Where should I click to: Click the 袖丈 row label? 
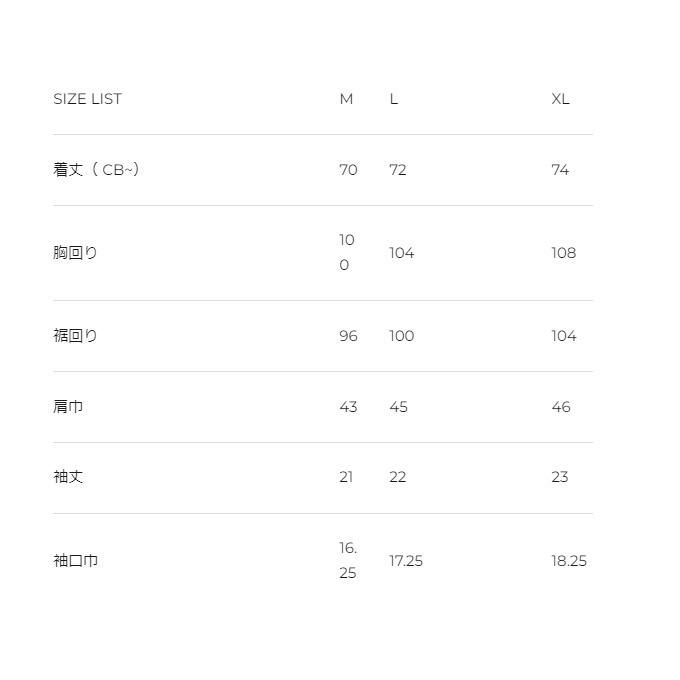click(x=68, y=477)
